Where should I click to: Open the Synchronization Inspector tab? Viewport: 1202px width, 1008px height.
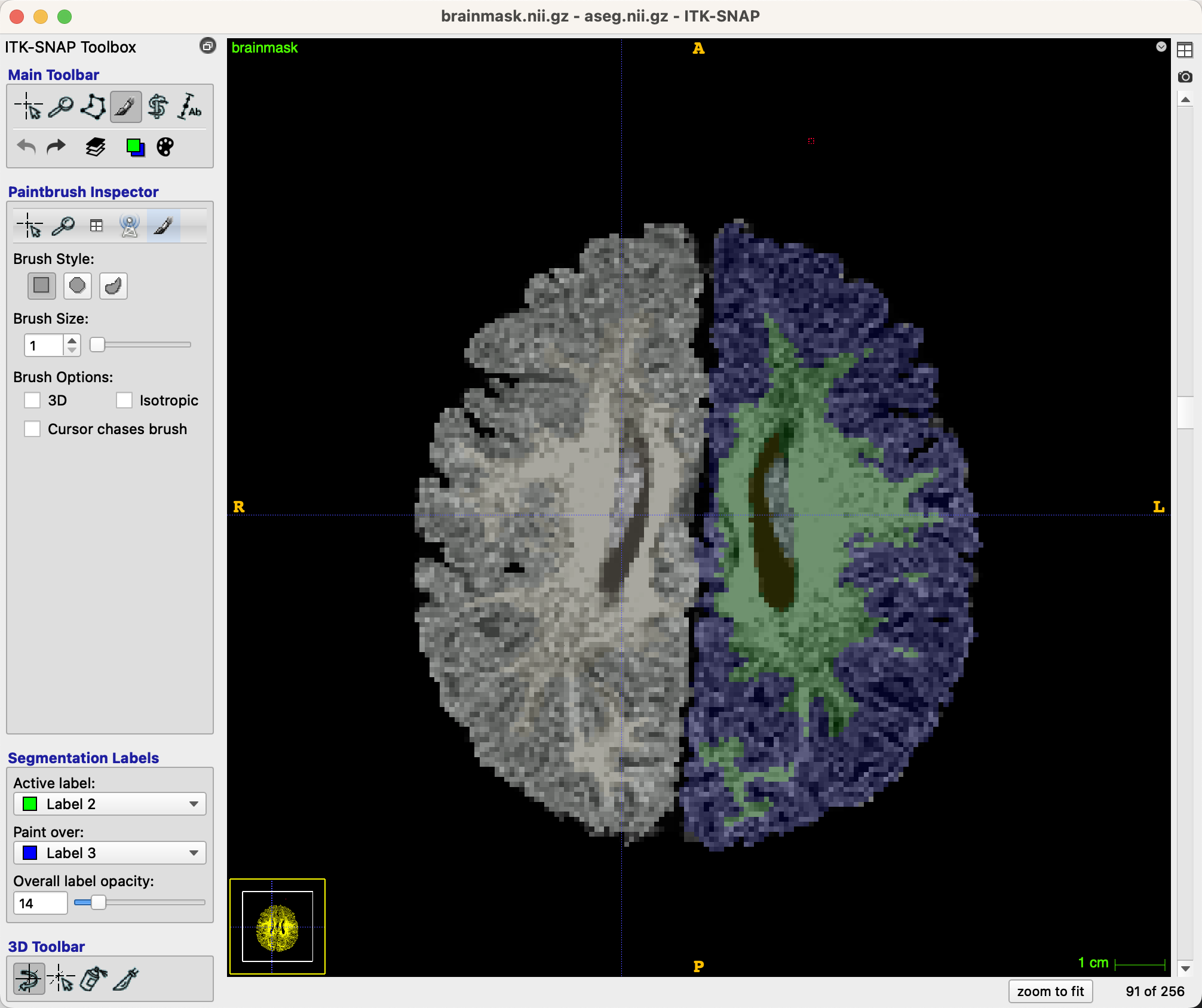point(130,226)
